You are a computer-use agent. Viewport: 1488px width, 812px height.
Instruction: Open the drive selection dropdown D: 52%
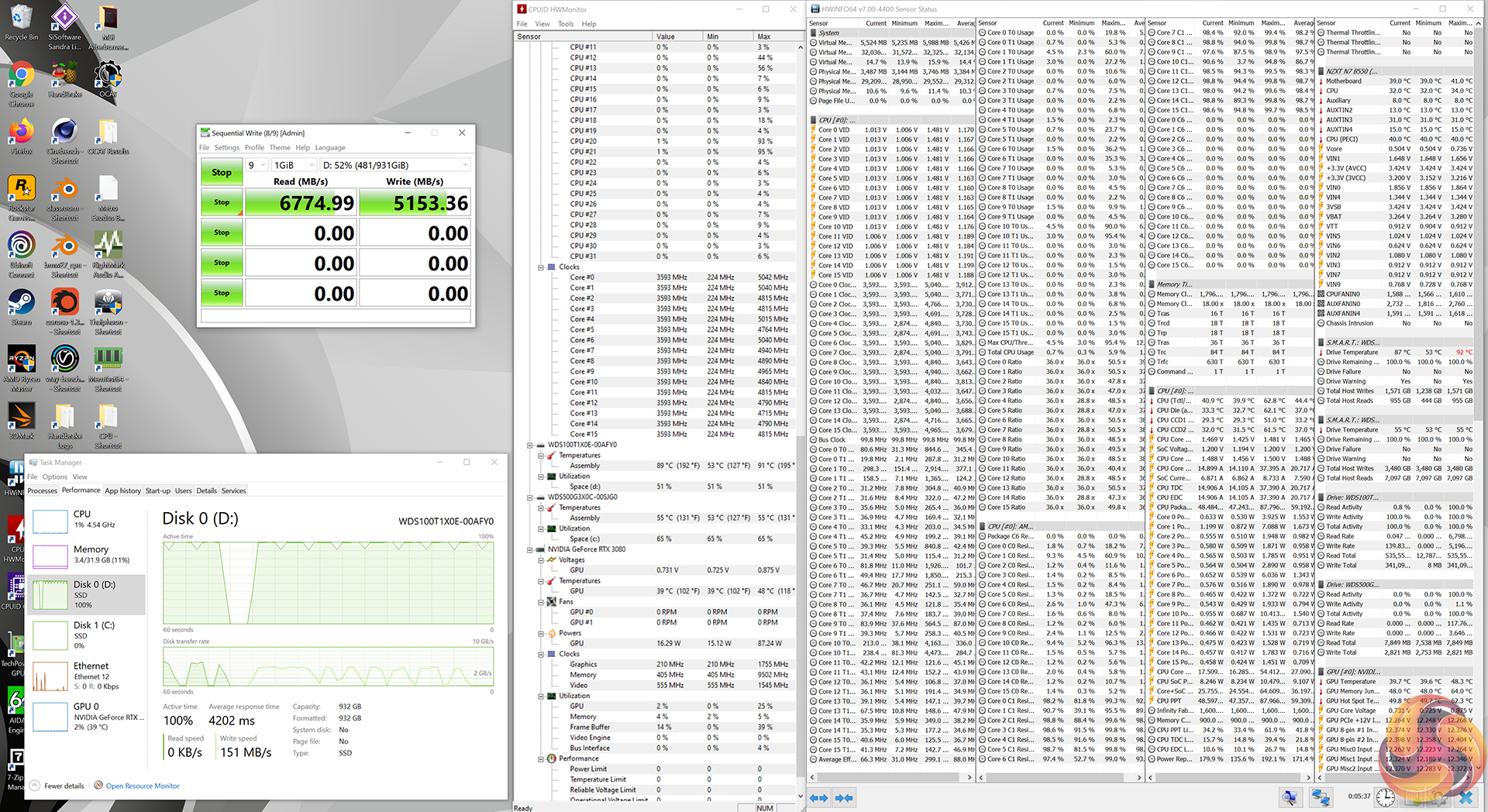395,165
